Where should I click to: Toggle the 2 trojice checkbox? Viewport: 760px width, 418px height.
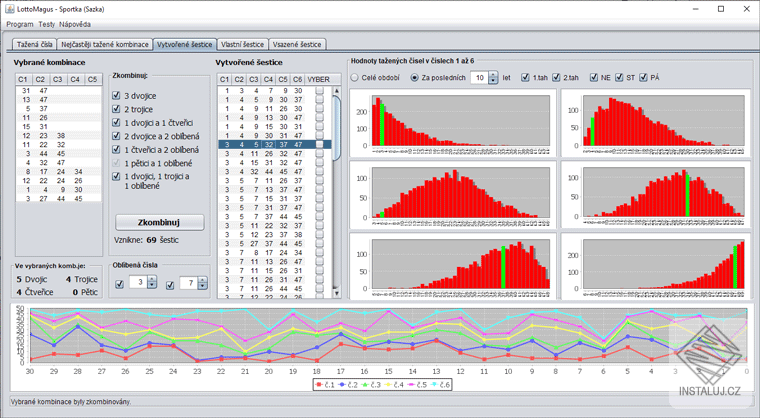[116, 109]
